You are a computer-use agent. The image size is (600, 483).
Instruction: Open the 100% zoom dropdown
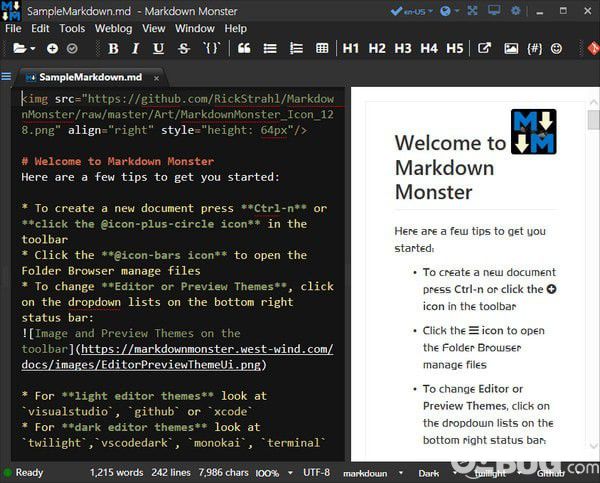point(274,473)
